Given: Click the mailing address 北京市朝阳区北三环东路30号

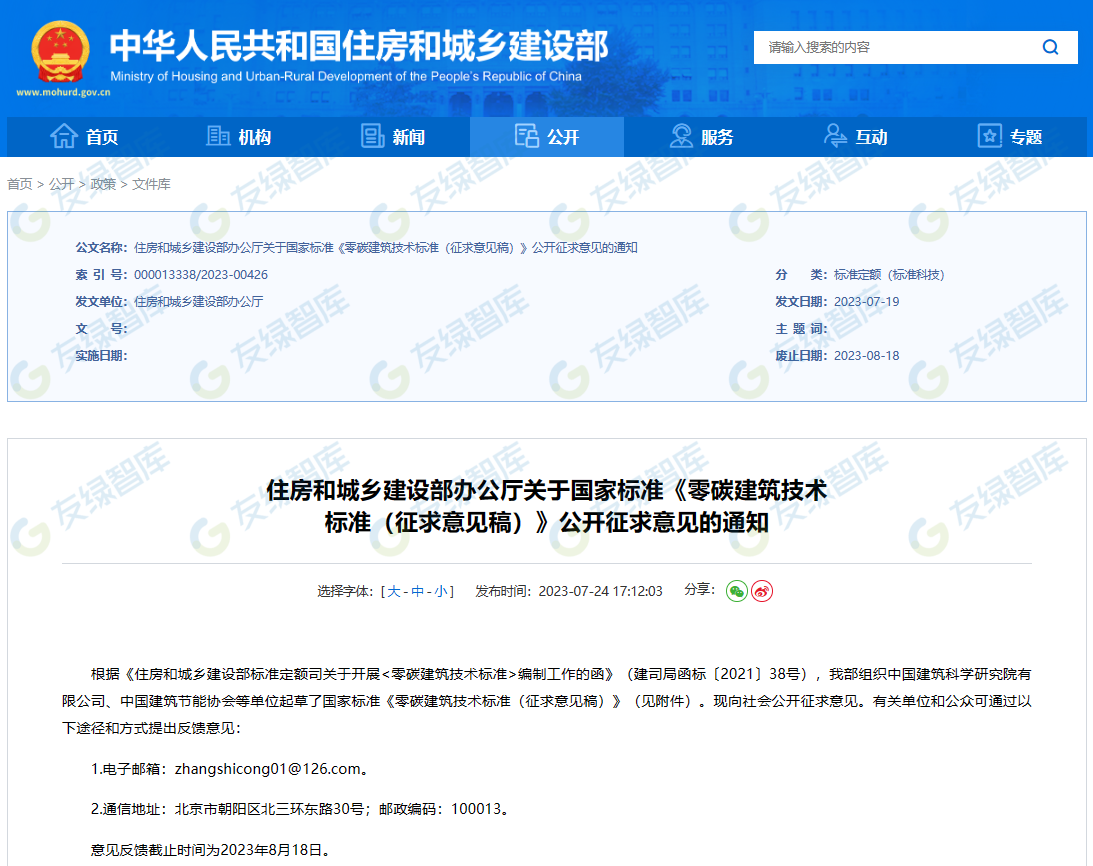Looking at the screenshot, I should tap(269, 809).
